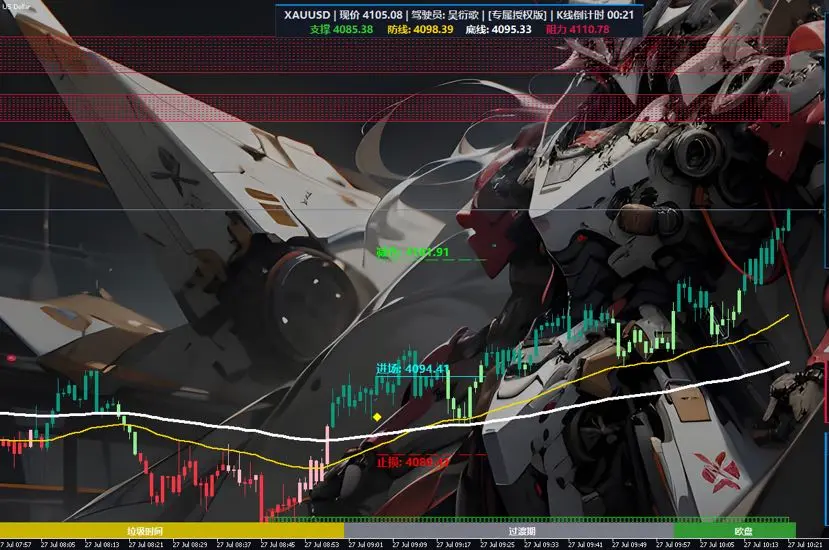Click the green 支撑 4085.38 support value
This screenshot has width=829, height=550.
pos(341,30)
